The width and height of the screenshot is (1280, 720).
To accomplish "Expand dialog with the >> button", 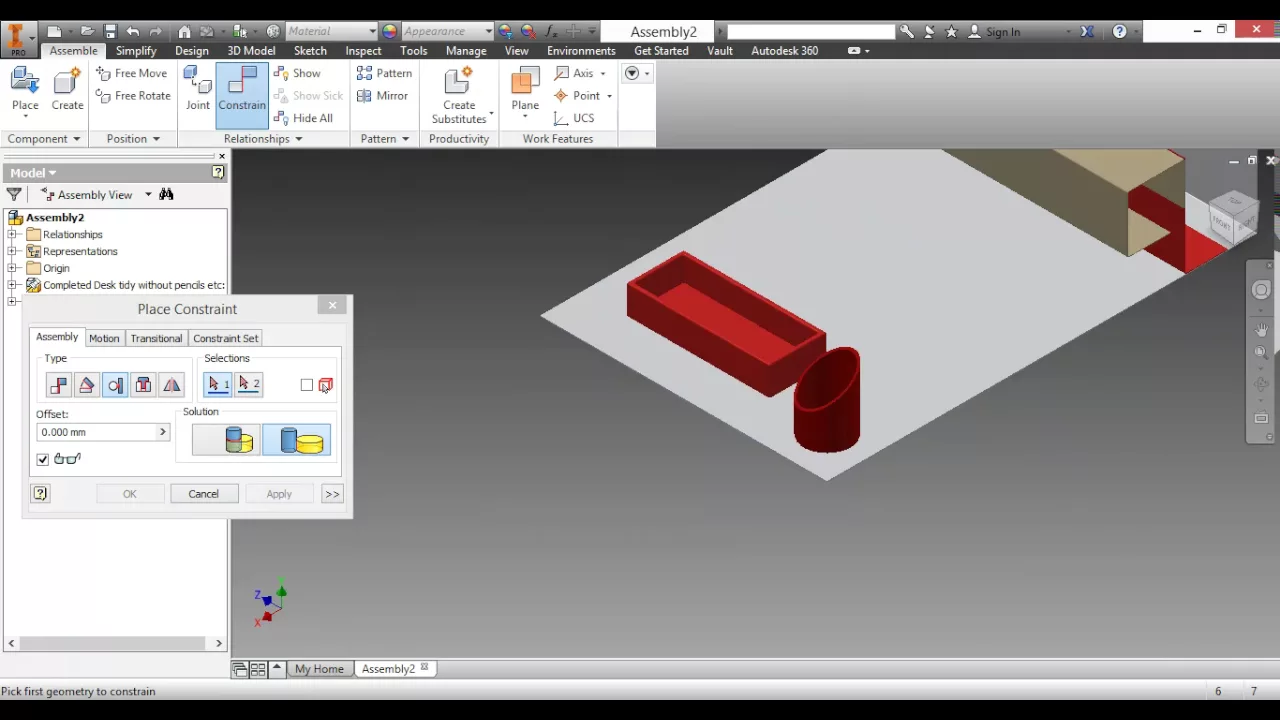I will (332, 494).
